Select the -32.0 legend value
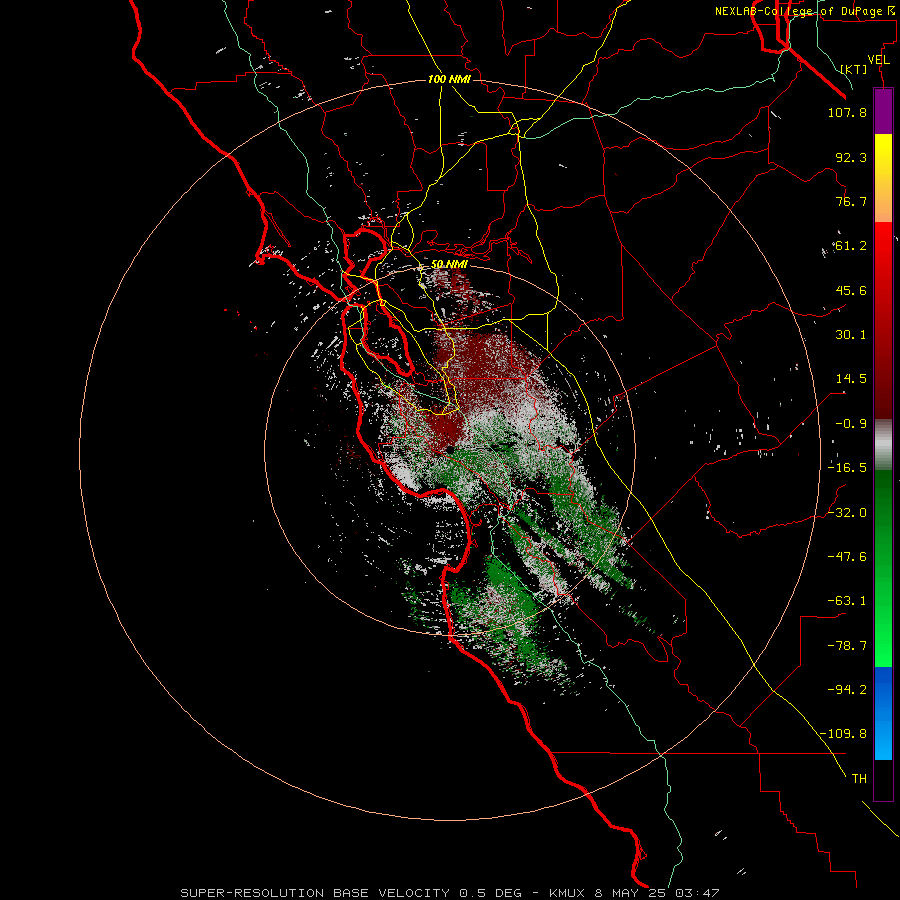This screenshot has width=900, height=900. (847, 513)
